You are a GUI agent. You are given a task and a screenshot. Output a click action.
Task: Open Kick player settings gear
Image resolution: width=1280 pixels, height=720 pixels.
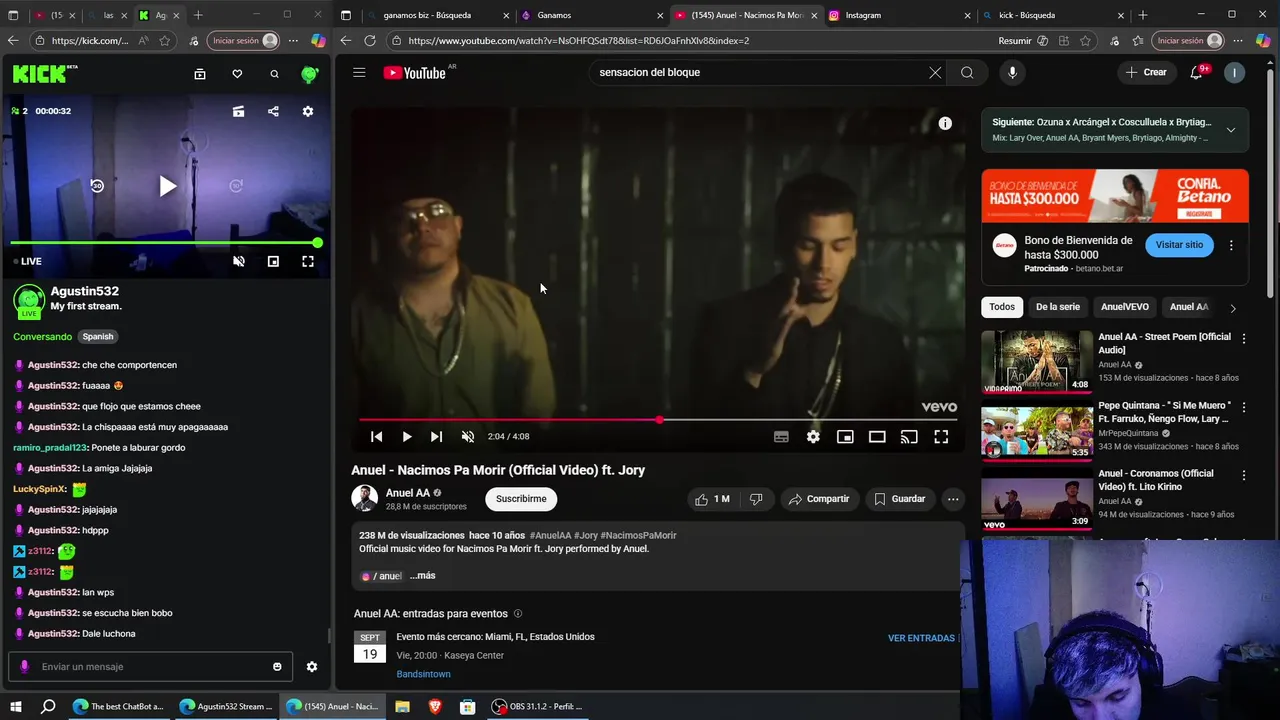coord(308,111)
